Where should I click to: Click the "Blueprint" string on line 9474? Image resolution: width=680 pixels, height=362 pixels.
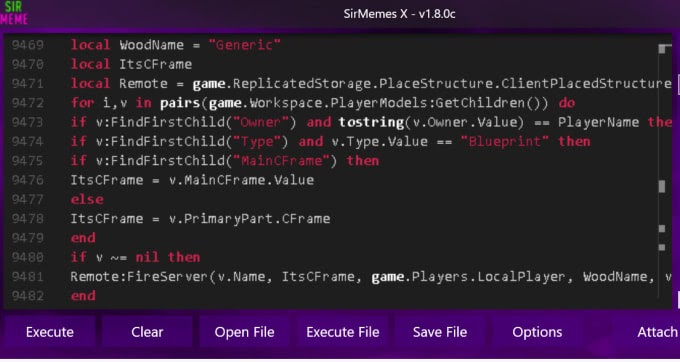[505, 142]
